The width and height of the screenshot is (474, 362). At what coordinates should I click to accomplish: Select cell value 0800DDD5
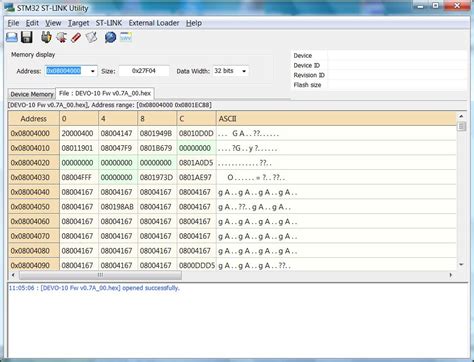tap(196, 265)
